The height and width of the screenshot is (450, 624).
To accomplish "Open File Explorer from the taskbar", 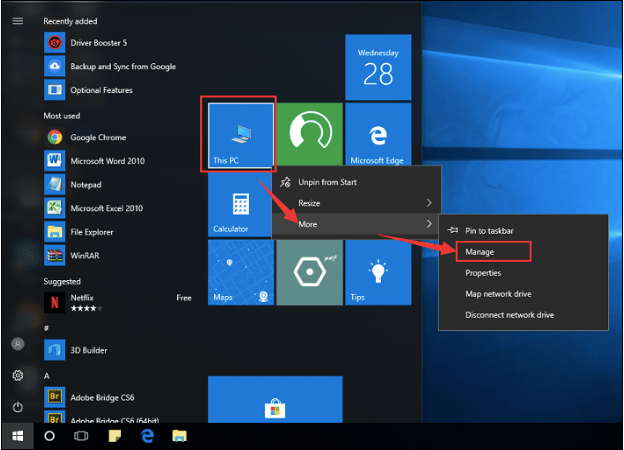I will click(179, 436).
